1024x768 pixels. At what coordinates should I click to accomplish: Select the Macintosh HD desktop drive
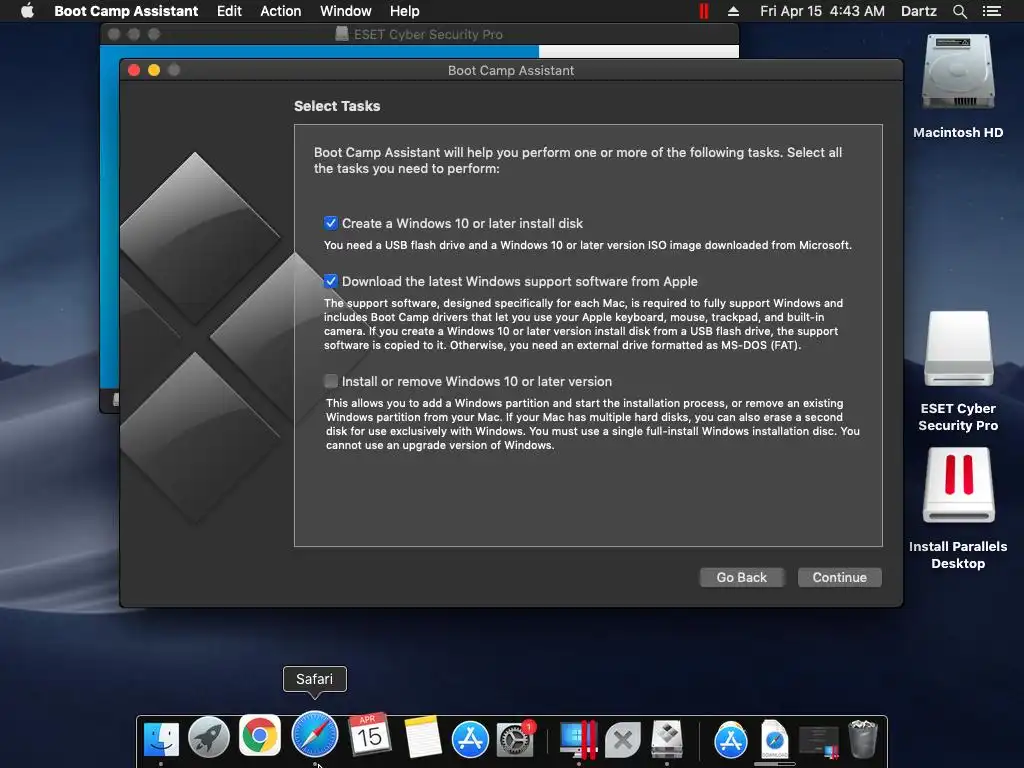pos(958,73)
